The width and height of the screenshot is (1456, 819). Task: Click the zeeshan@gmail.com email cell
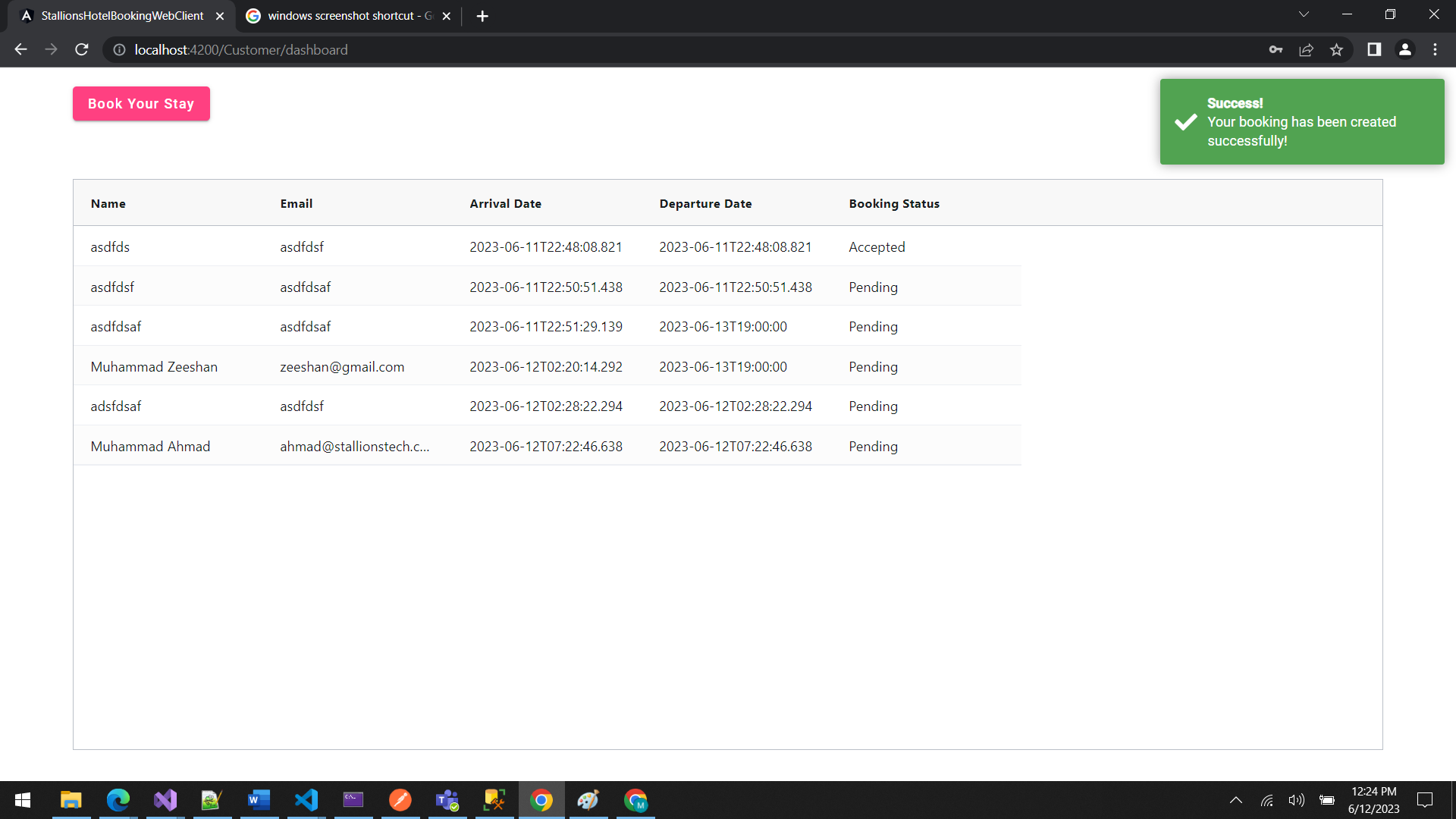(342, 366)
